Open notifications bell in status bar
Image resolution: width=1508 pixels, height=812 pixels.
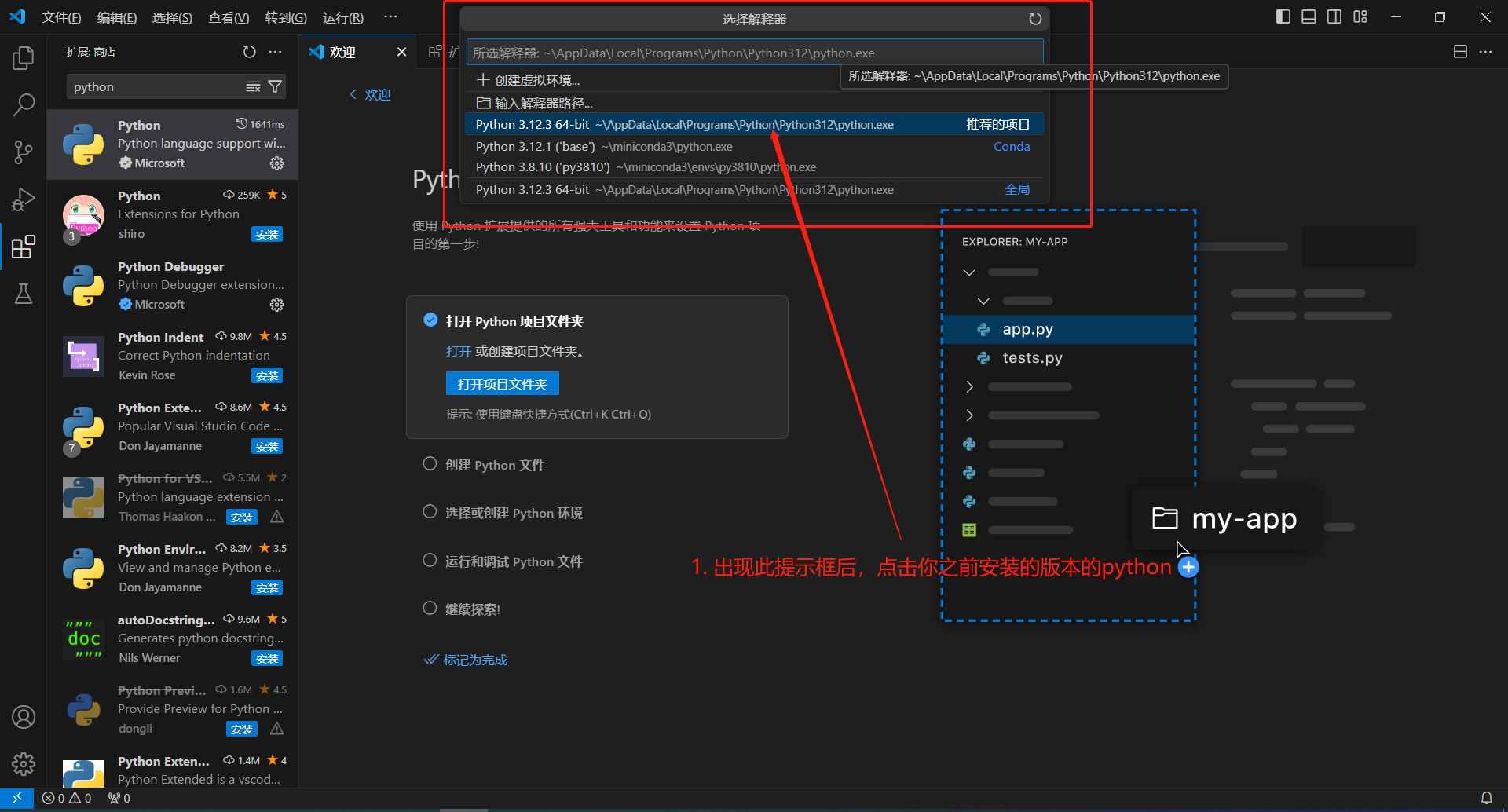click(x=1486, y=798)
